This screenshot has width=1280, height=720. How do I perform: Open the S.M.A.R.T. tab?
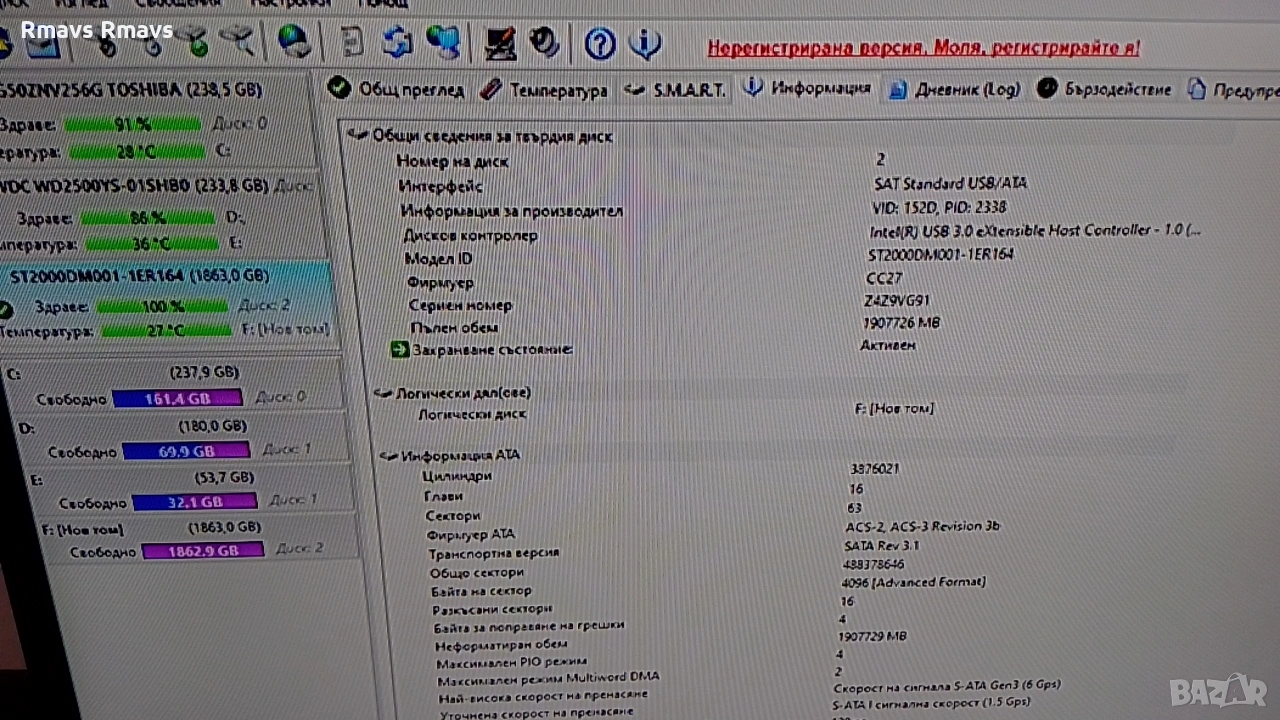[677, 90]
